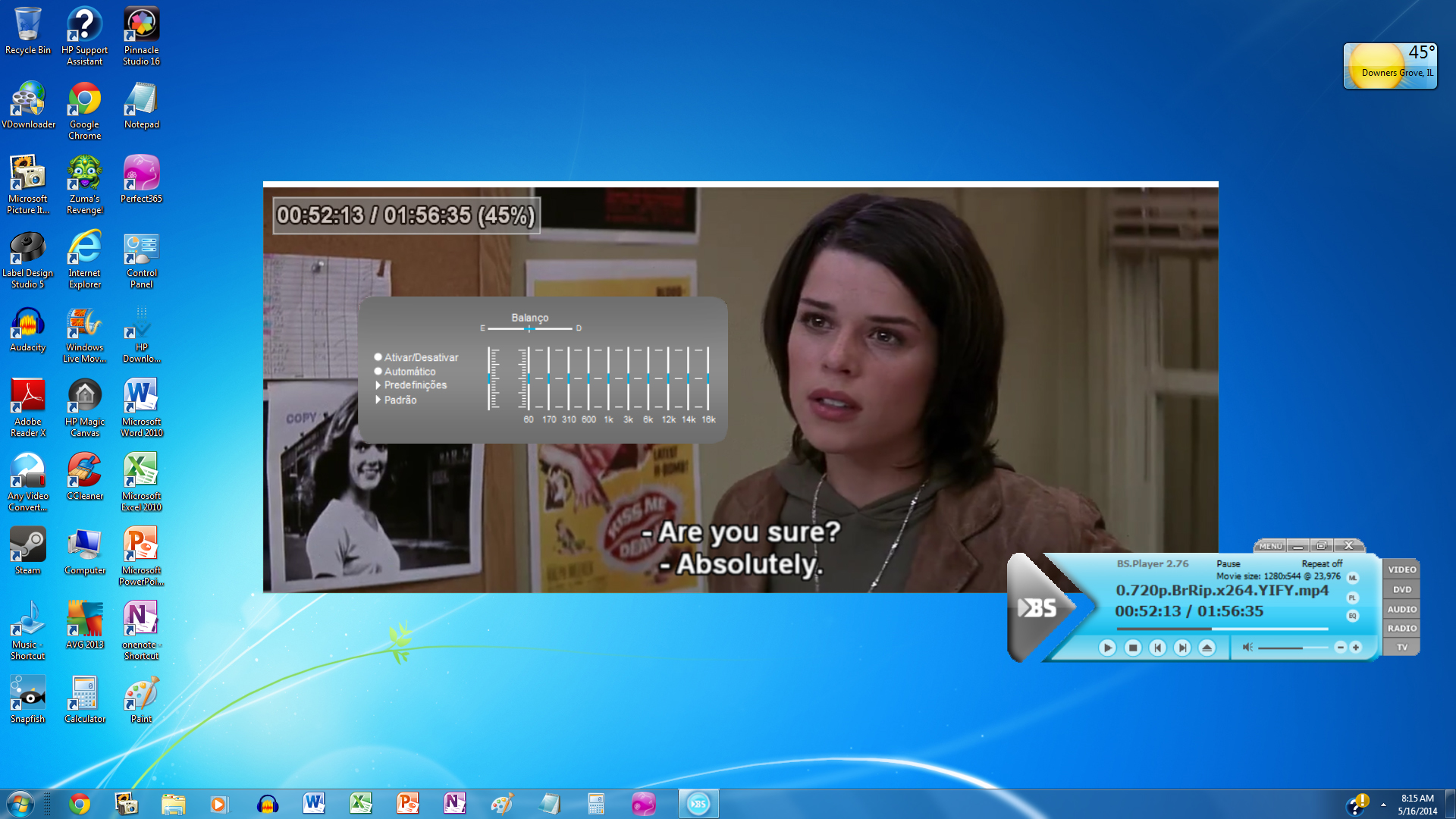
Task: Switch to the RADIO tab
Action: [x=1401, y=628]
